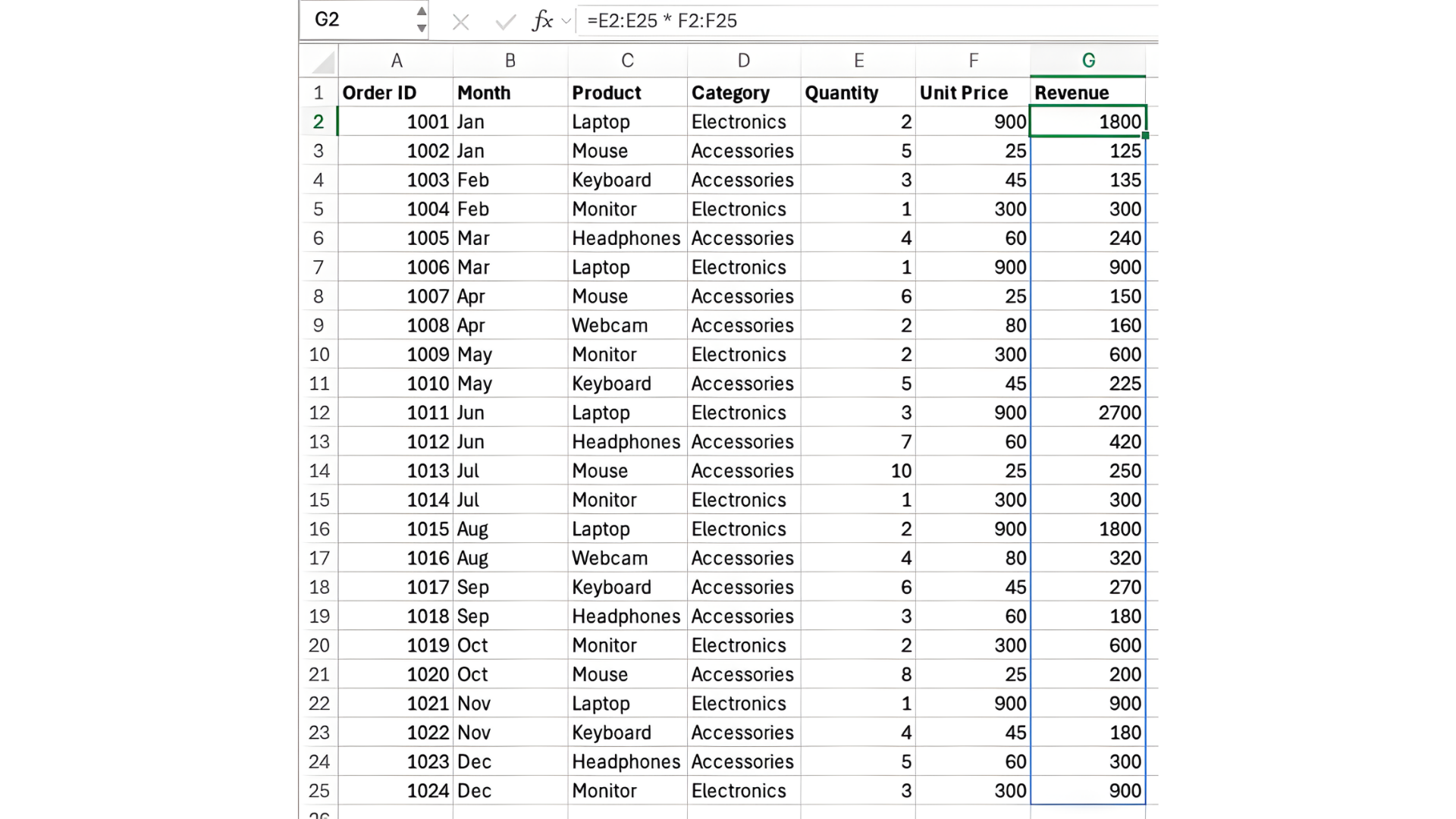The width and height of the screenshot is (1456, 819).
Task: Select column D header
Action: [x=743, y=61]
